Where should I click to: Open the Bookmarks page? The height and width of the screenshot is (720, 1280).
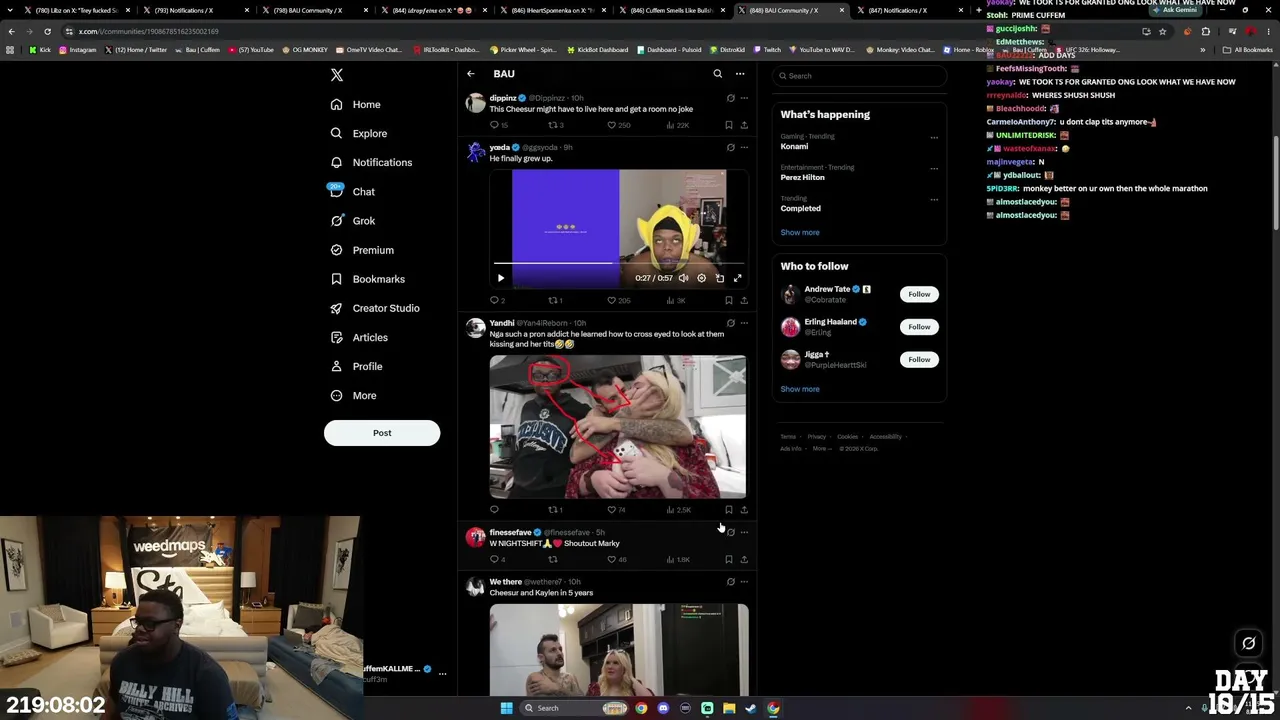(x=367, y=279)
